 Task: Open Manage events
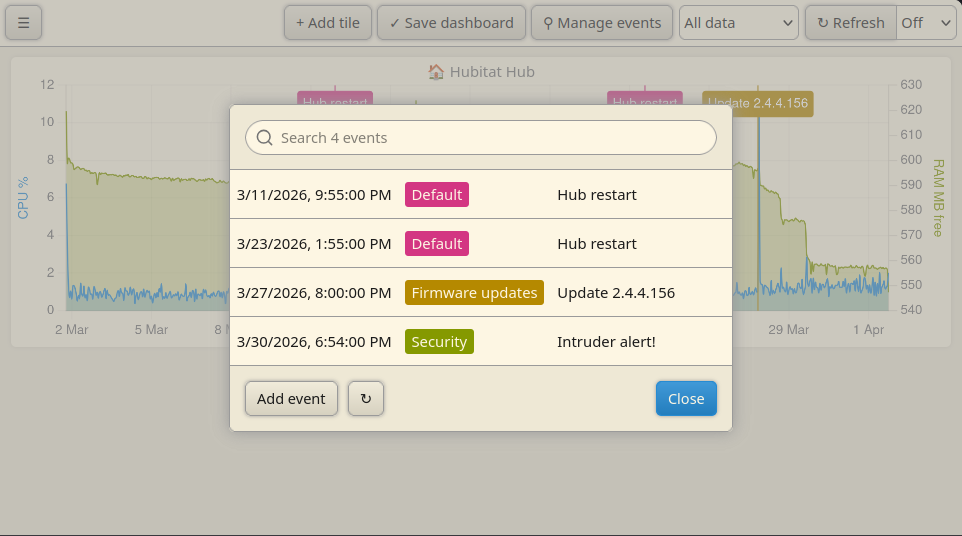point(602,23)
